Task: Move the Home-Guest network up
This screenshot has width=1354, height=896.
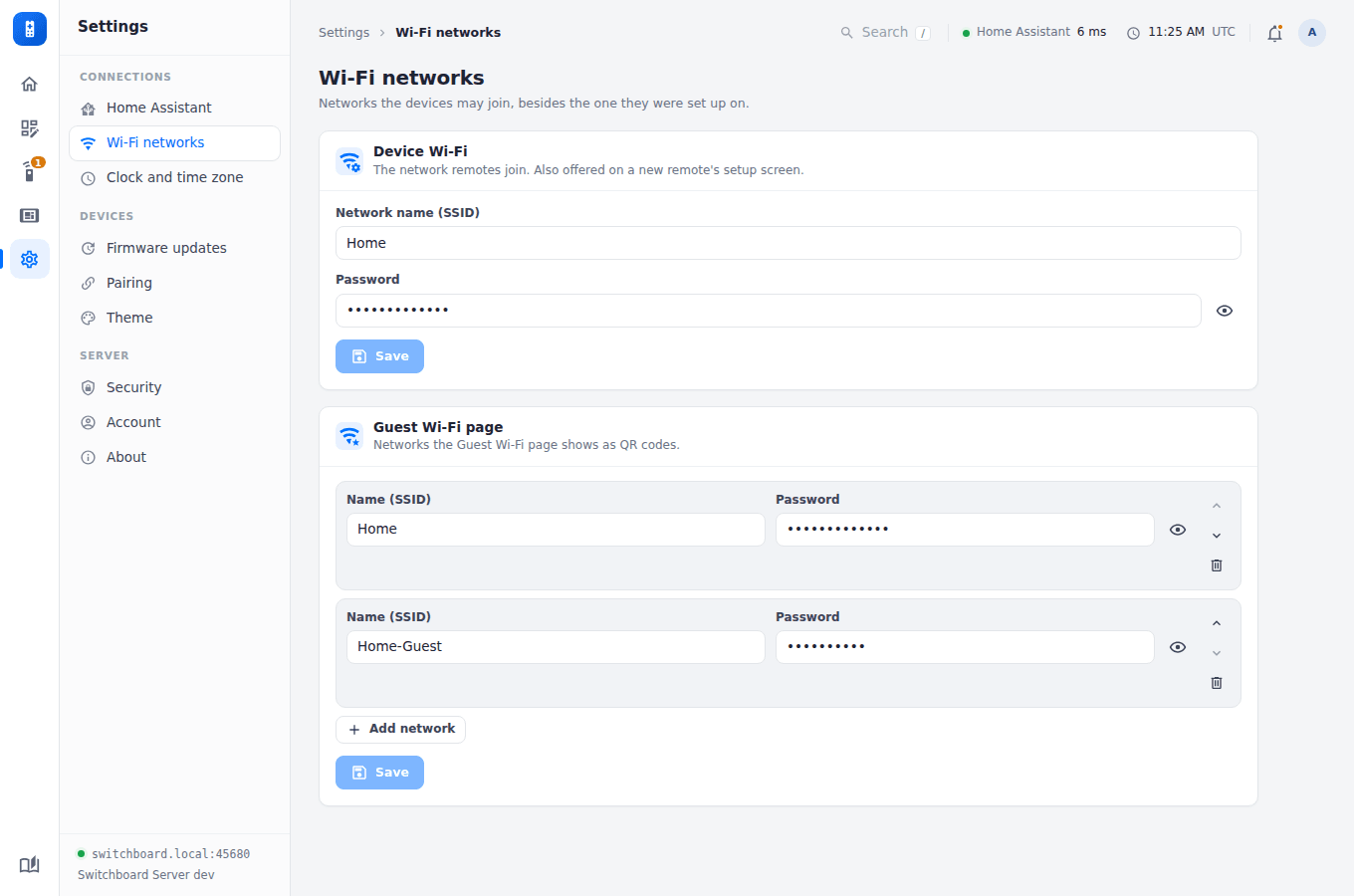Action: click(1217, 623)
